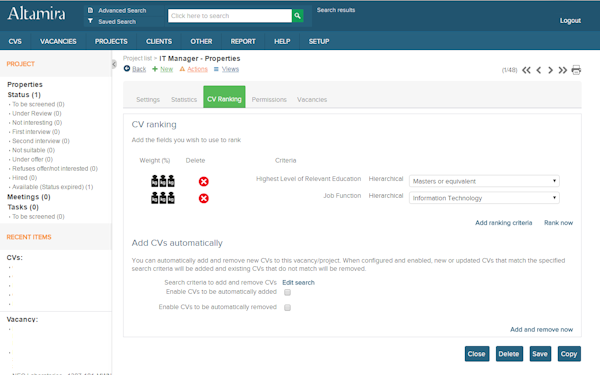This screenshot has height=375, width=600.
Task: Open the Masters or equivalent dropdown
Action: 484,181
